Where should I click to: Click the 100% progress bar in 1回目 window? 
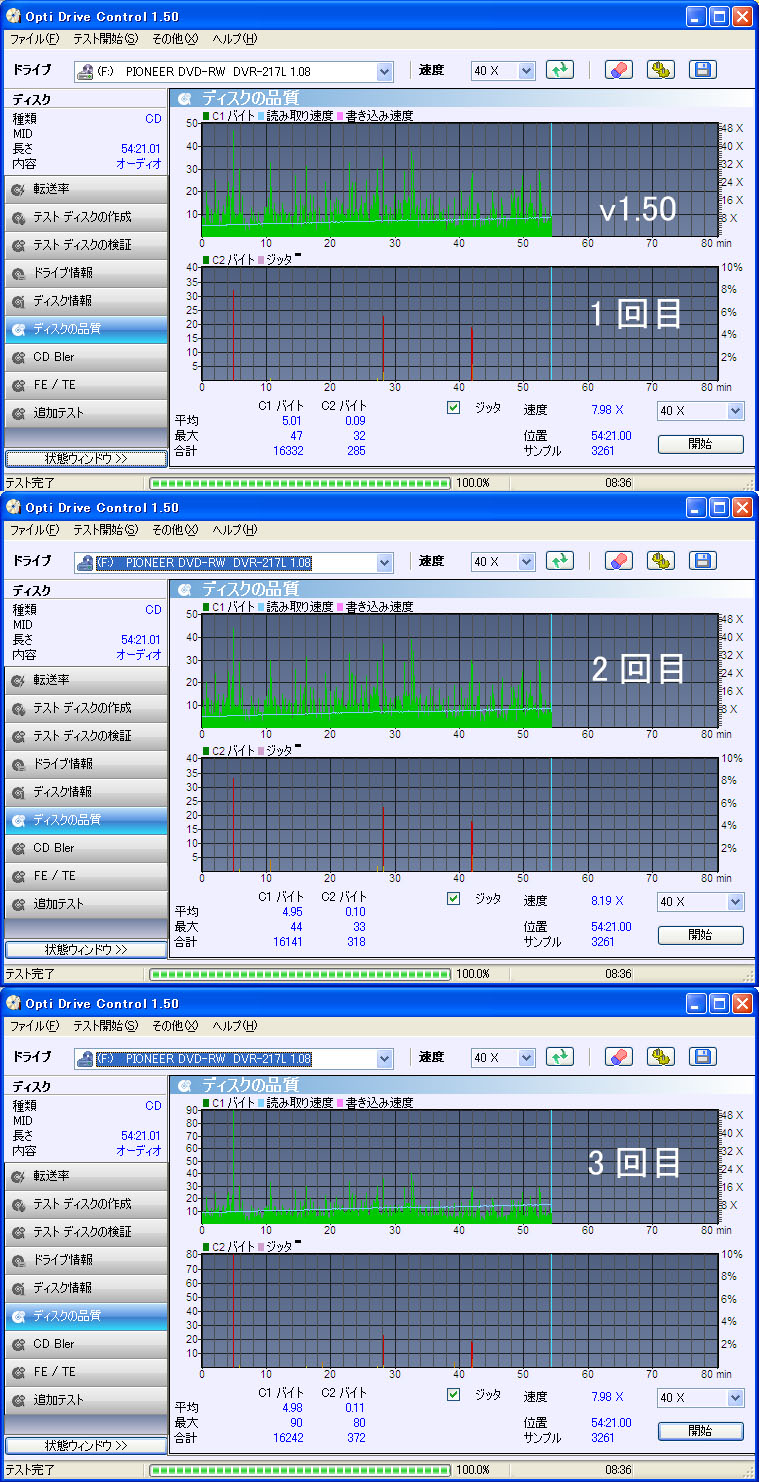coord(301,482)
